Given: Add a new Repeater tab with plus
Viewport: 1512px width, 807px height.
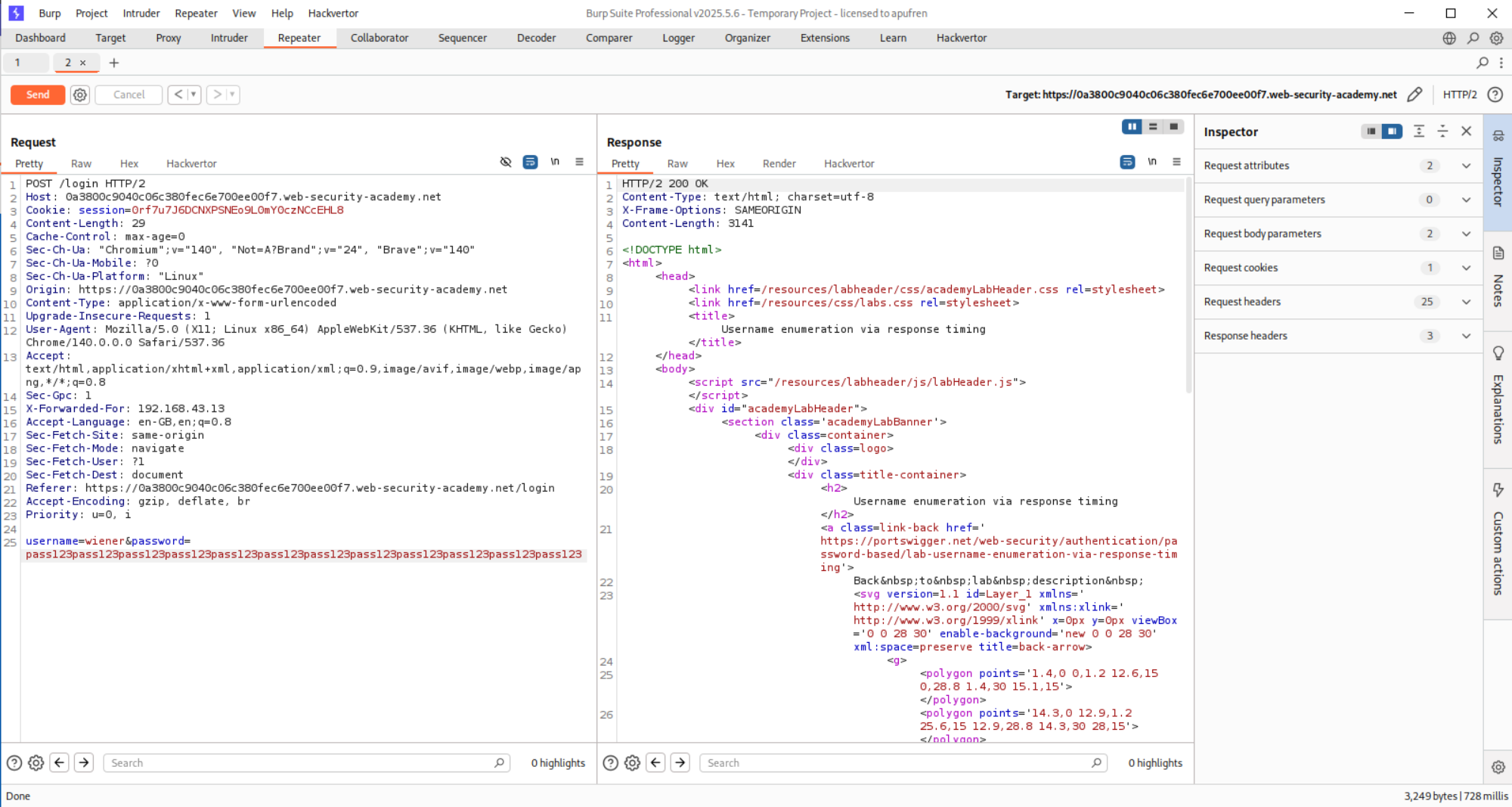Looking at the screenshot, I should click(x=114, y=63).
